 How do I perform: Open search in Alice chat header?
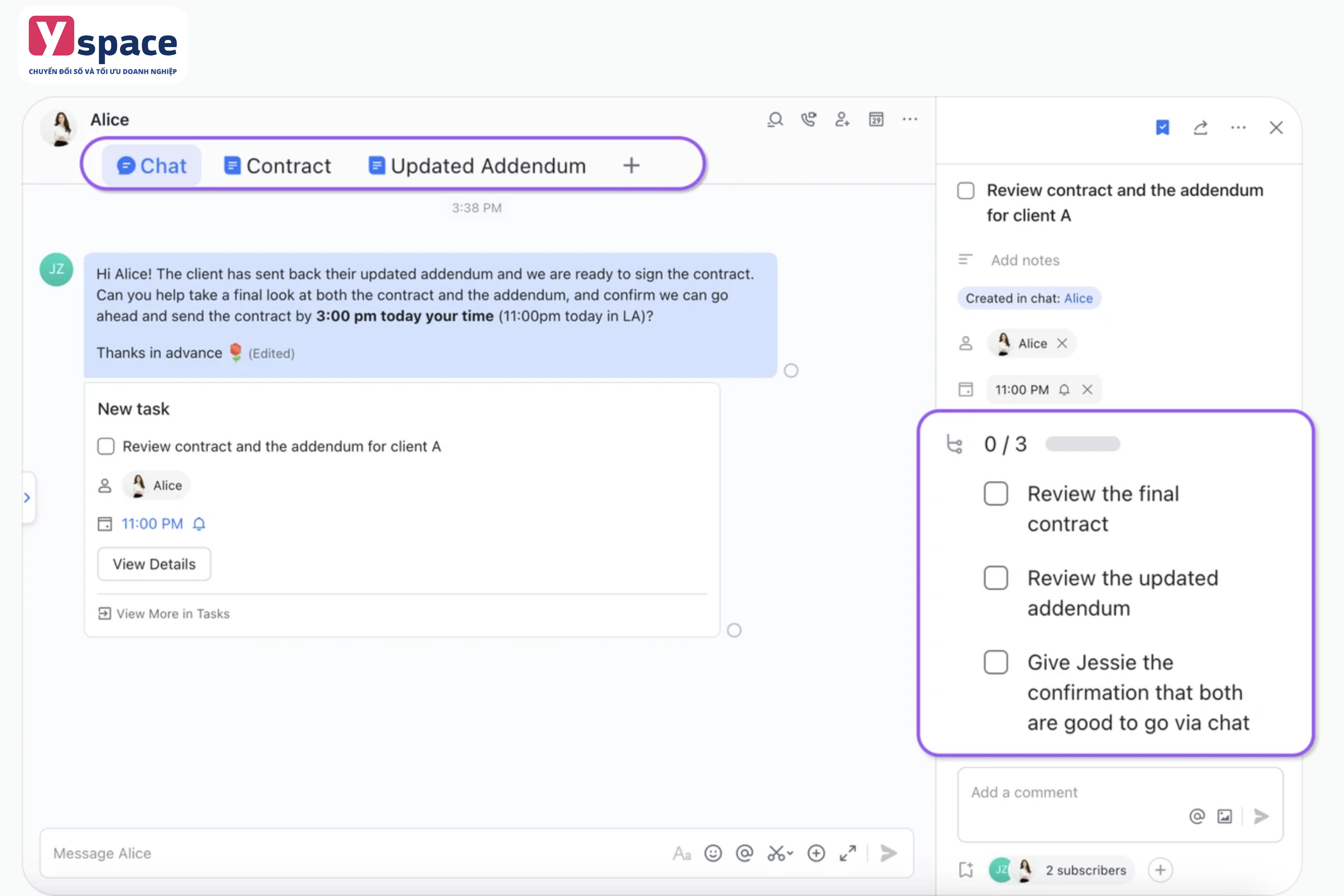point(775,120)
